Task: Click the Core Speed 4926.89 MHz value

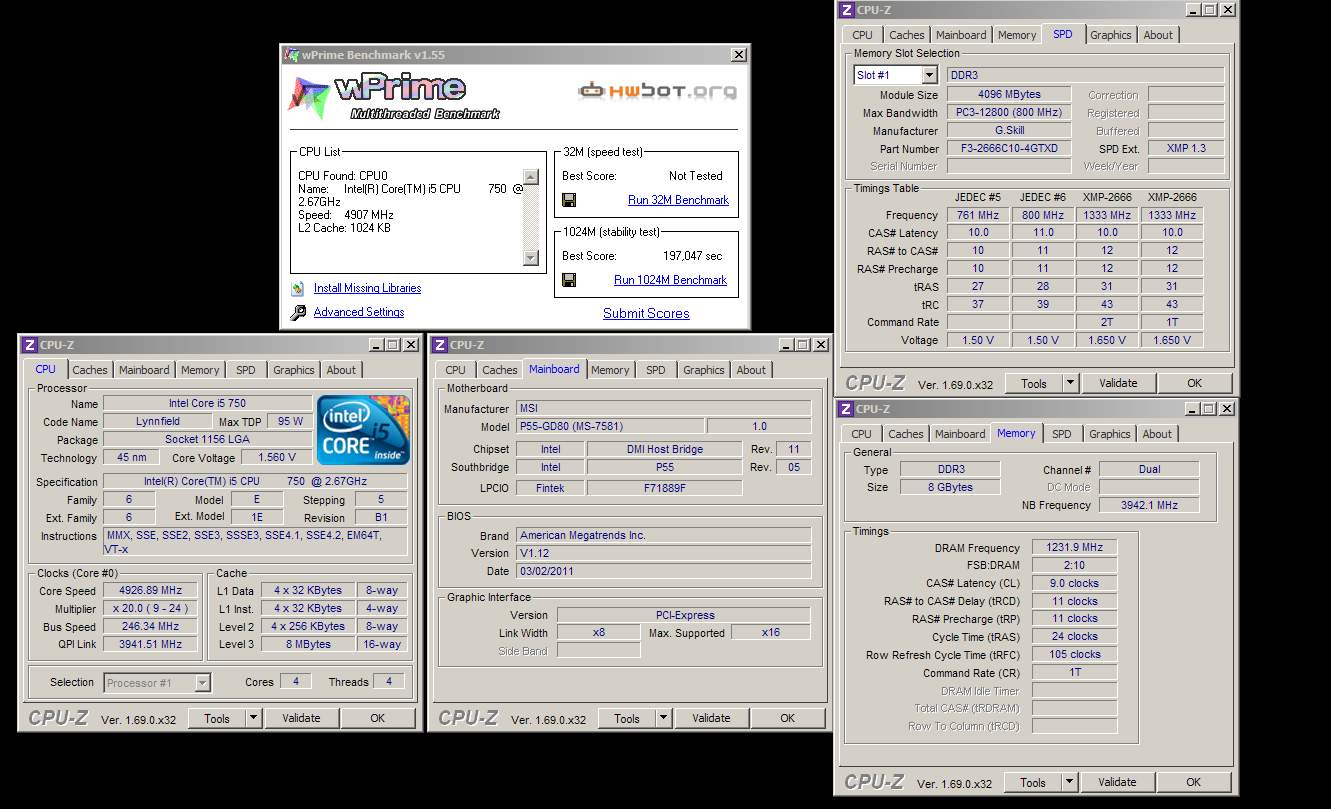Action: pyautogui.click(x=151, y=591)
